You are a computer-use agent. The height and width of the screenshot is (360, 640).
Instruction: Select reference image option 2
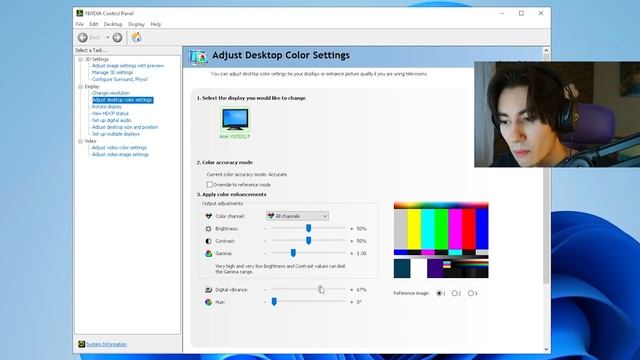[454, 293]
